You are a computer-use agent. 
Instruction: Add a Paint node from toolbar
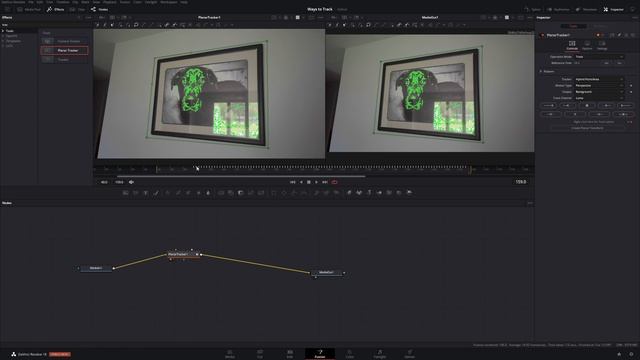click(156, 193)
